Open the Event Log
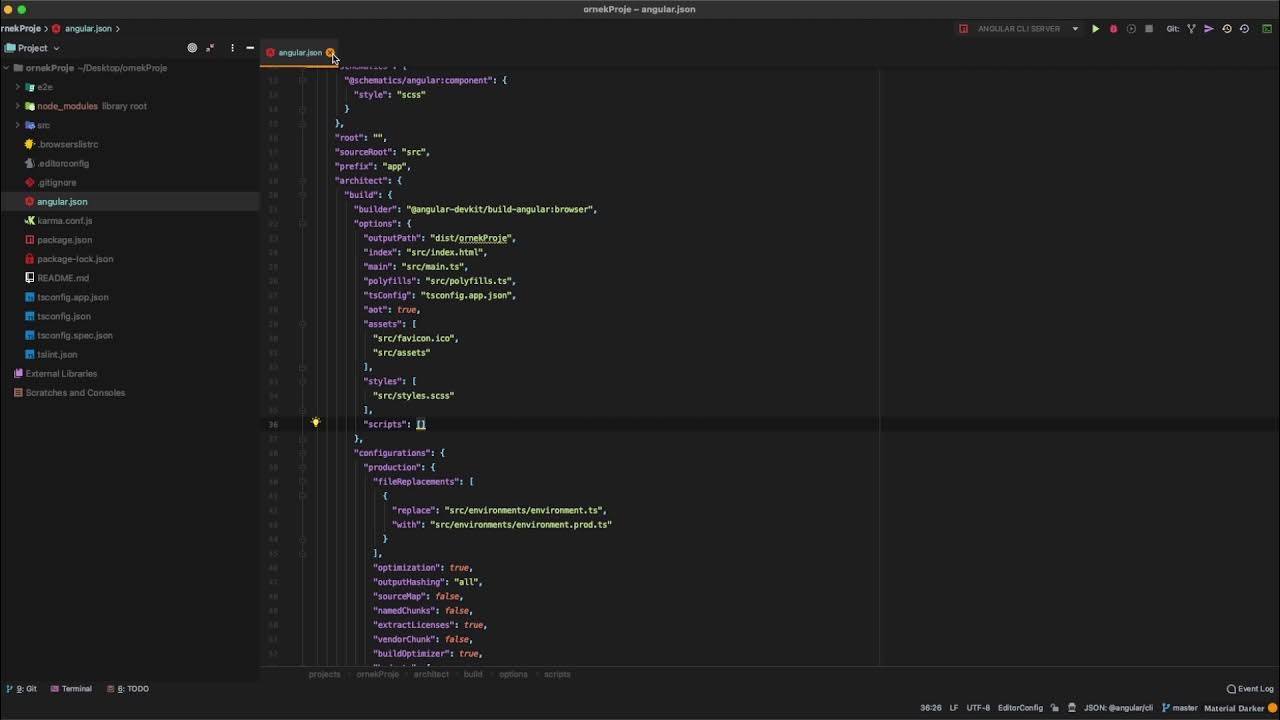Screen dimensions: 1280x720 pos(1250,689)
